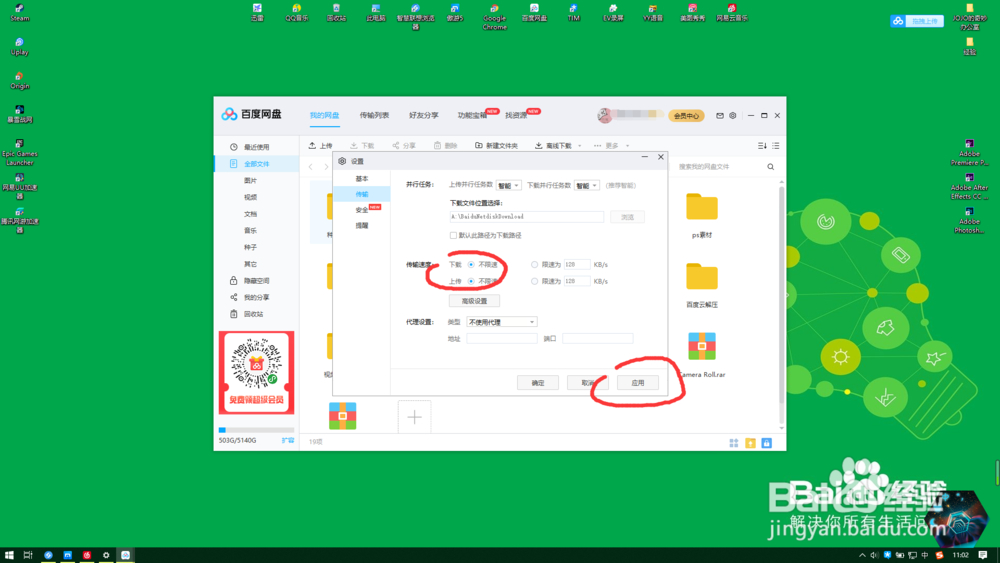Click the 浏览 button for download path
The image size is (1000, 563).
pyautogui.click(x=627, y=217)
